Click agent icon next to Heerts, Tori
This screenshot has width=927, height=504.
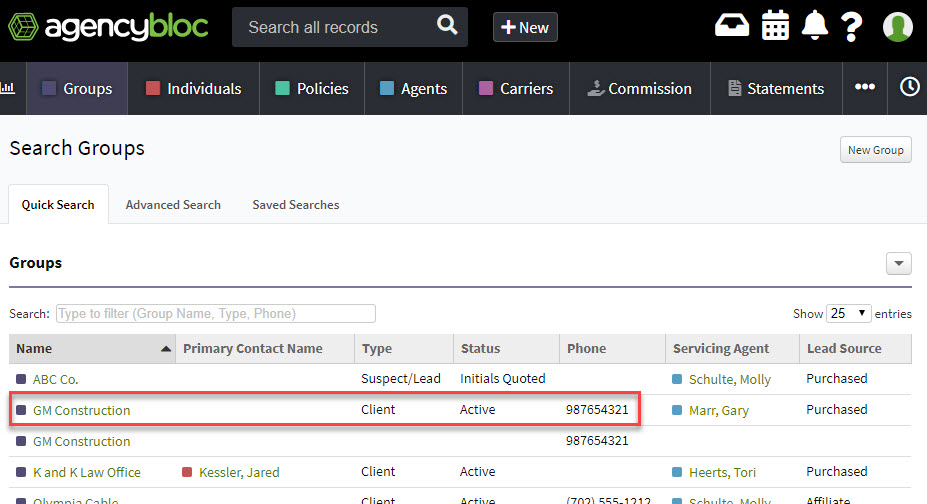tap(678, 472)
